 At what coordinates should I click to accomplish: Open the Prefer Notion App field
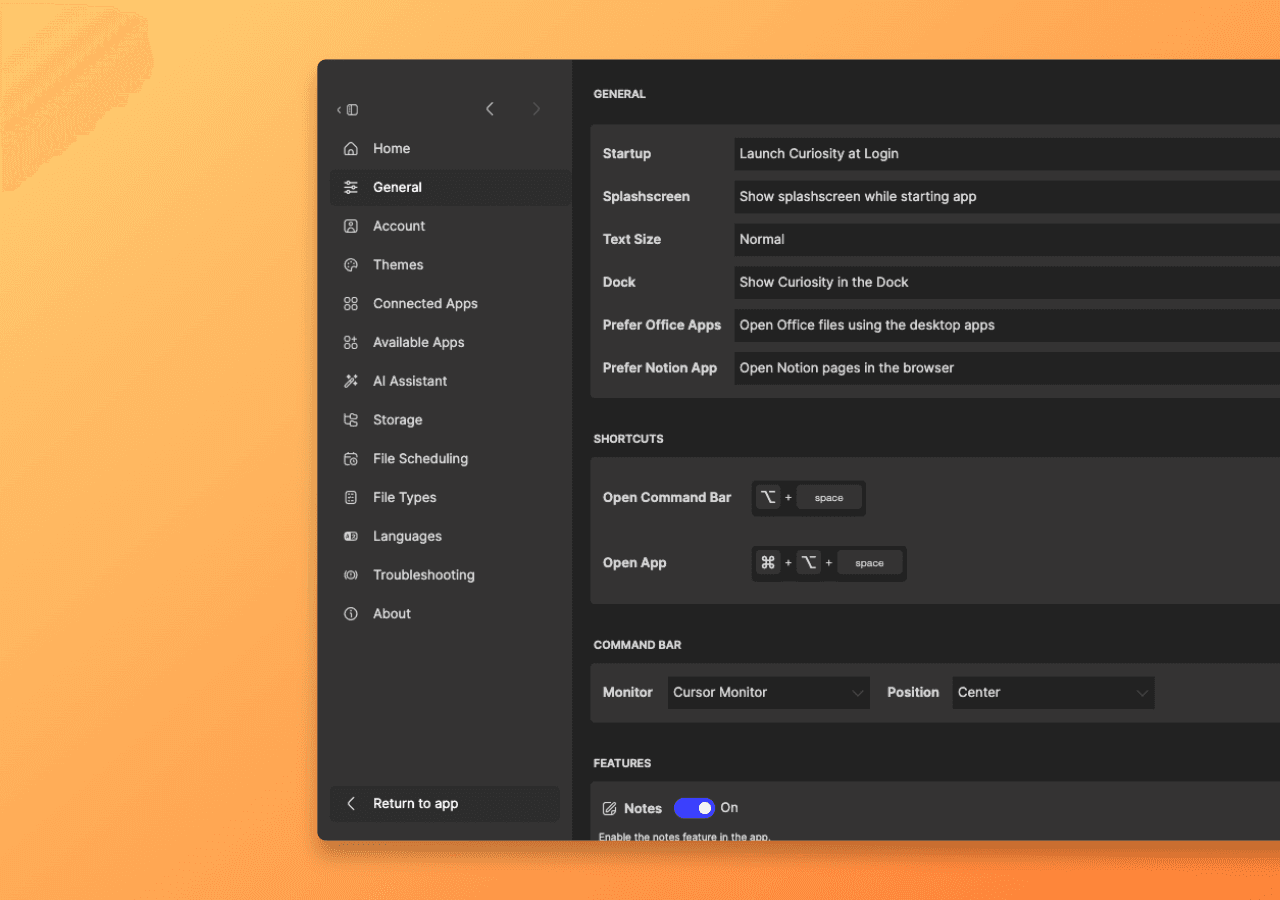click(x=1007, y=368)
